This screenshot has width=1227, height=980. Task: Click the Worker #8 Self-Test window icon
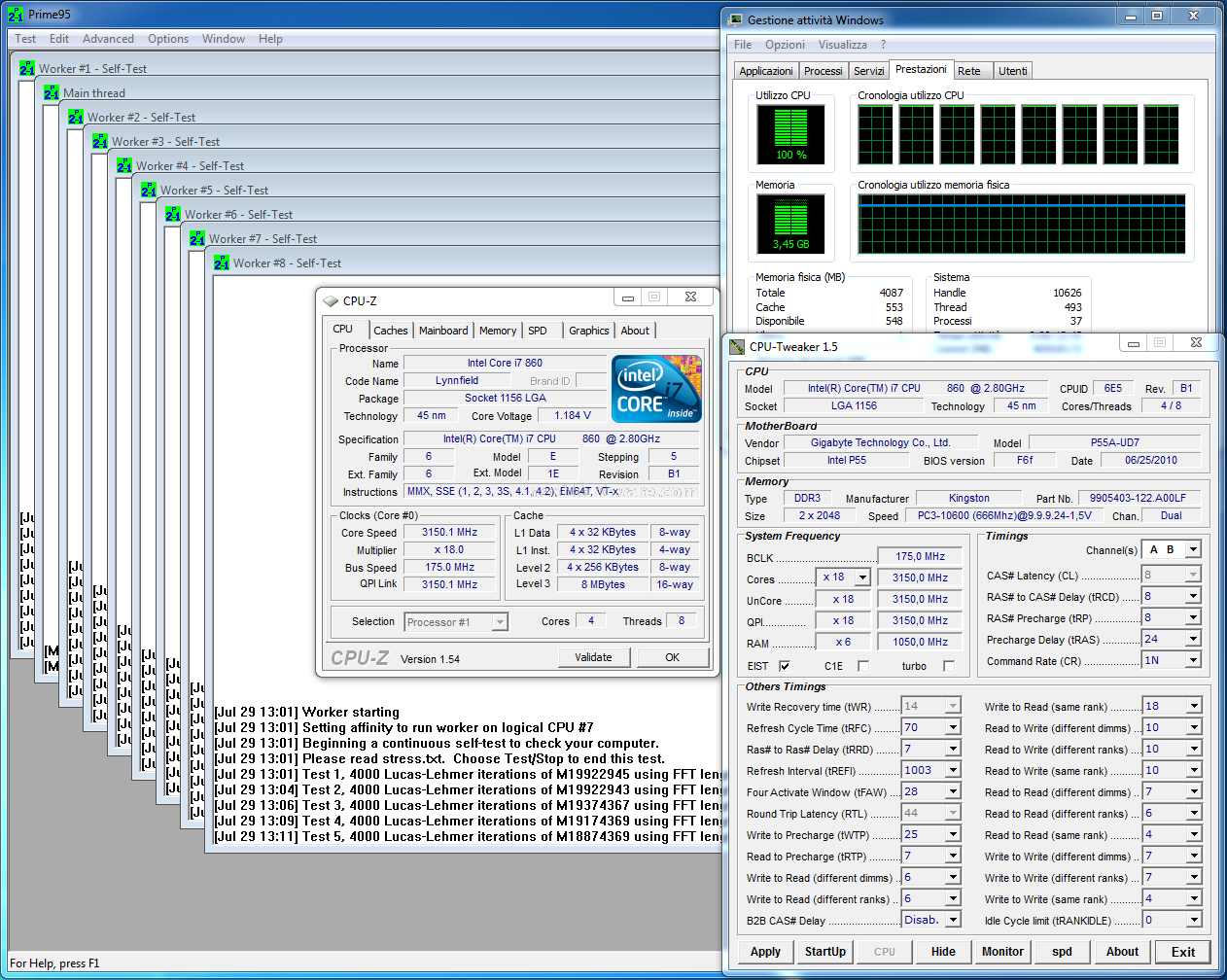[222, 262]
